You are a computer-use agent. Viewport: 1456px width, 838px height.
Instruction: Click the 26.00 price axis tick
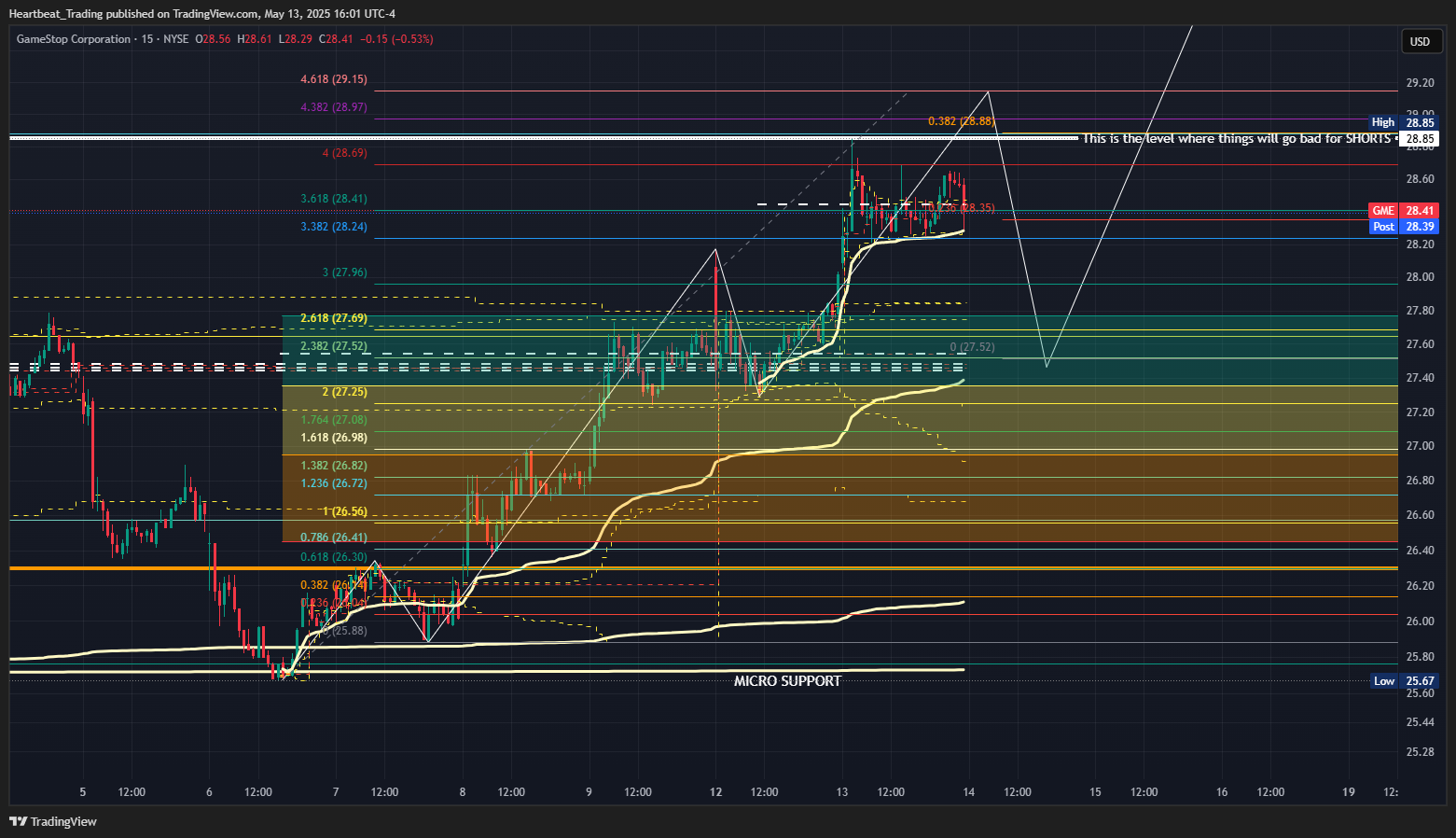pos(1421,622)
